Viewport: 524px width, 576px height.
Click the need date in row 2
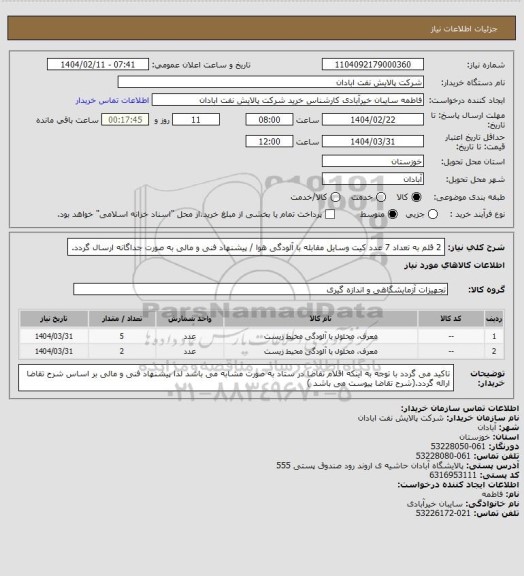pyautogui.click(x=54, y=352)
